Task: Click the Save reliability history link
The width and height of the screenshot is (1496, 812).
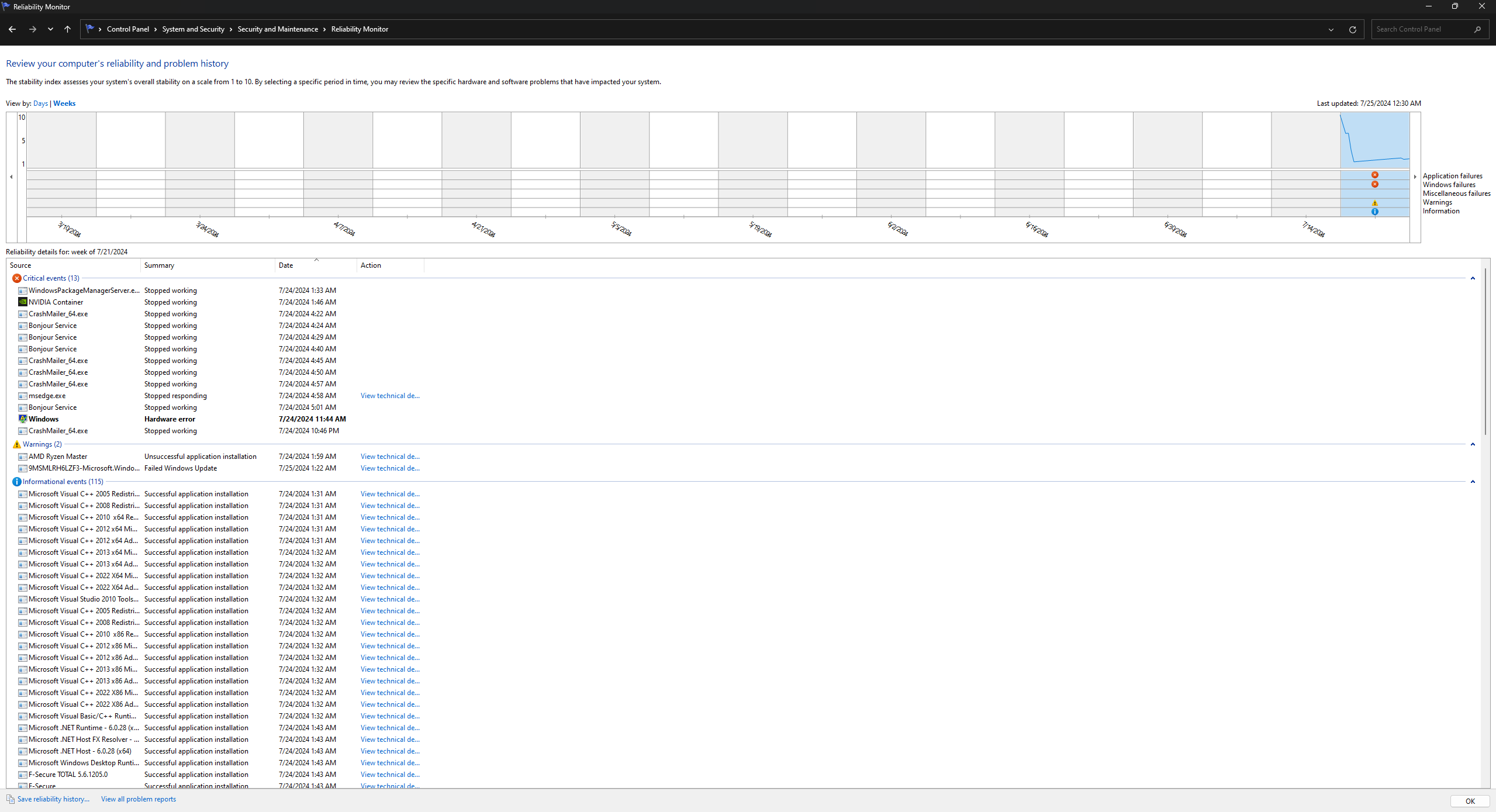Action: 53,799
